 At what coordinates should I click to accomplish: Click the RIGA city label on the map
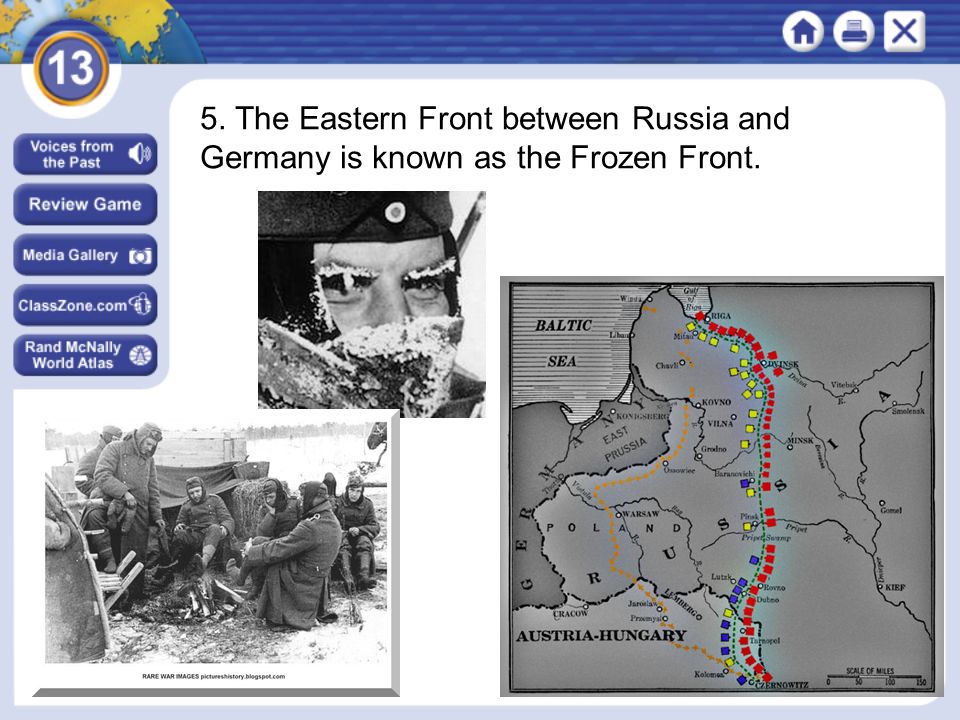click(x=721, y=316)
